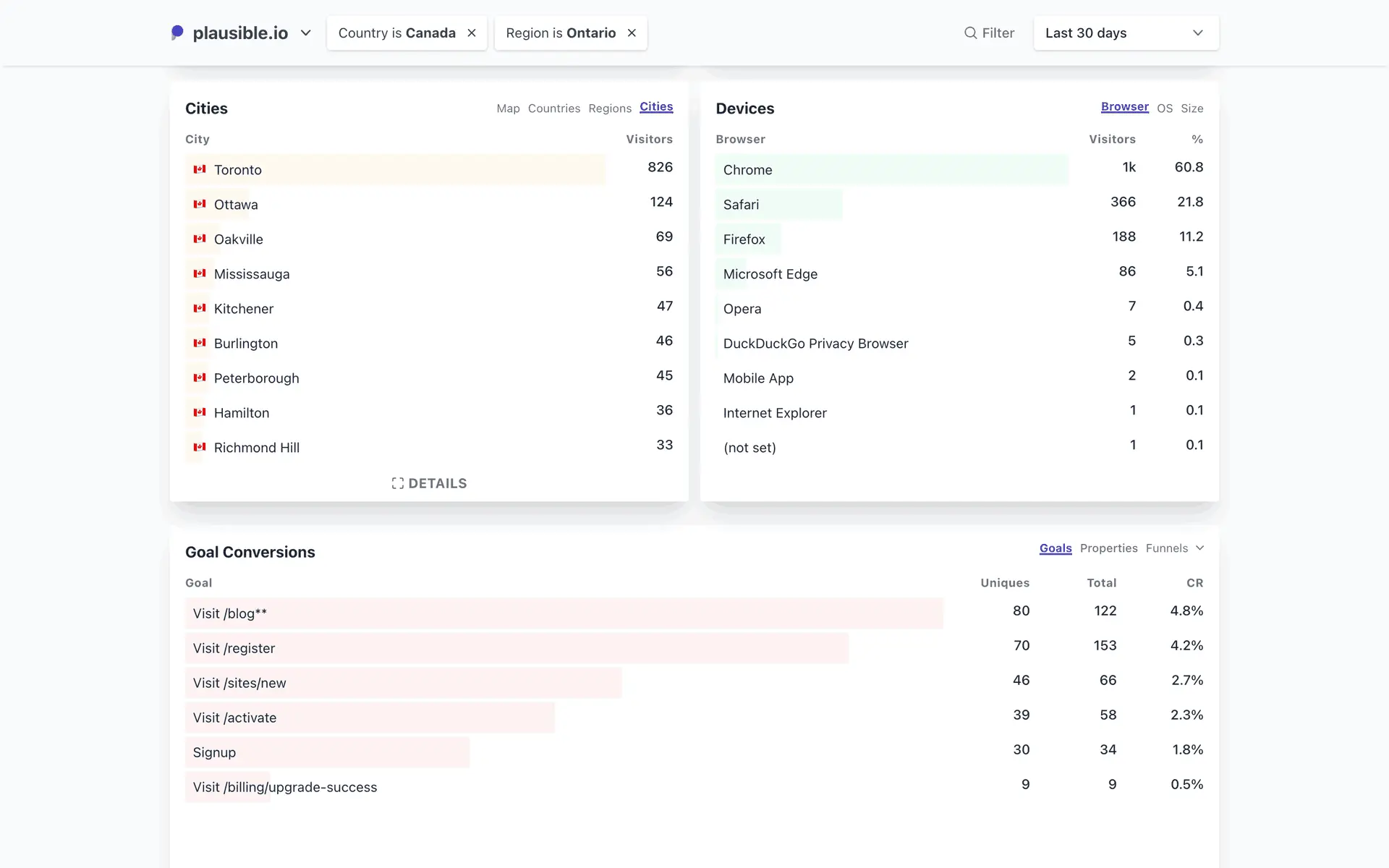Screen dimensions: 1389x868
Task: Open the Visit /register goal
Action: [x=234, y=648]
